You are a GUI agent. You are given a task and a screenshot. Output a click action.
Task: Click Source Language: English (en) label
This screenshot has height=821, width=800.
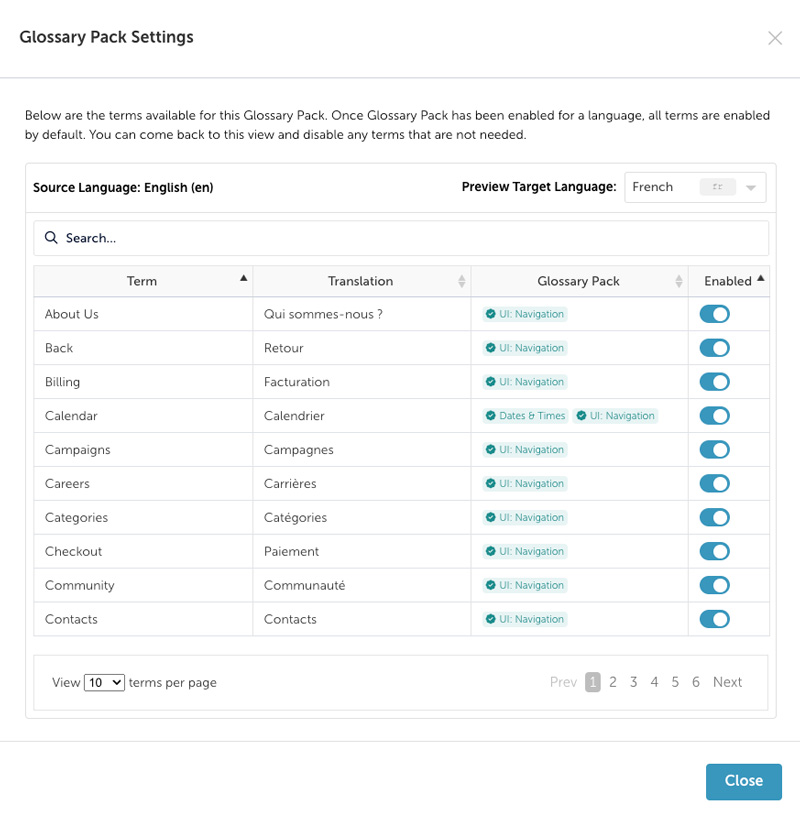click(123, 187)
